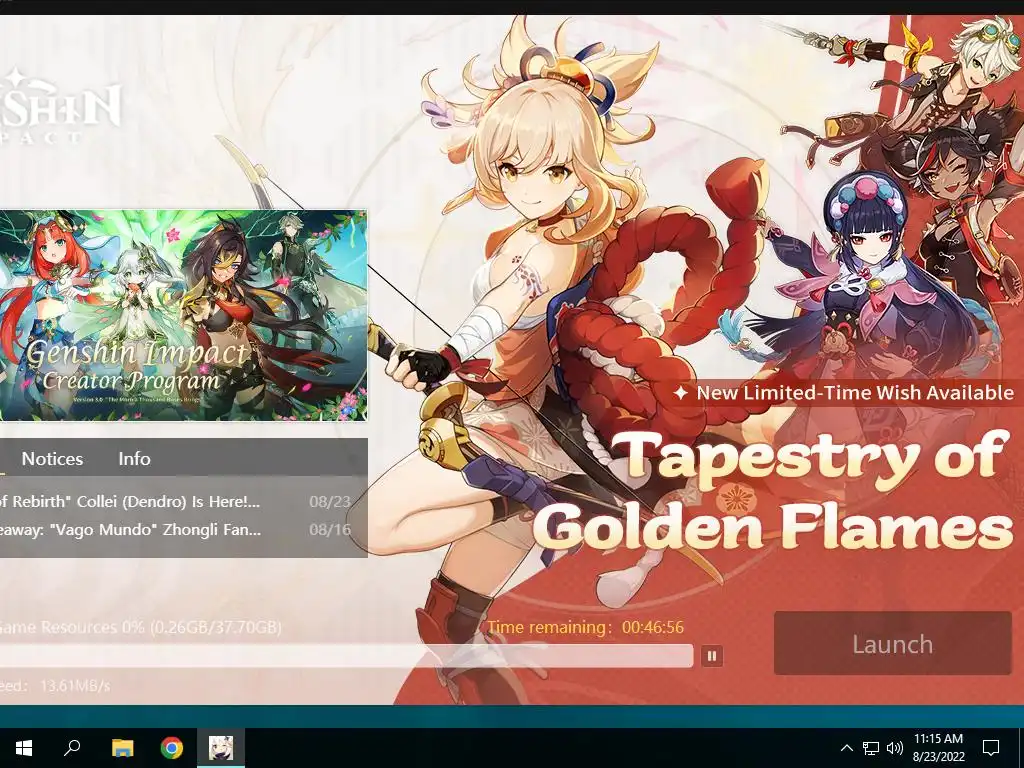
Task: Pause the game resources download
Action: click(712, 655)
